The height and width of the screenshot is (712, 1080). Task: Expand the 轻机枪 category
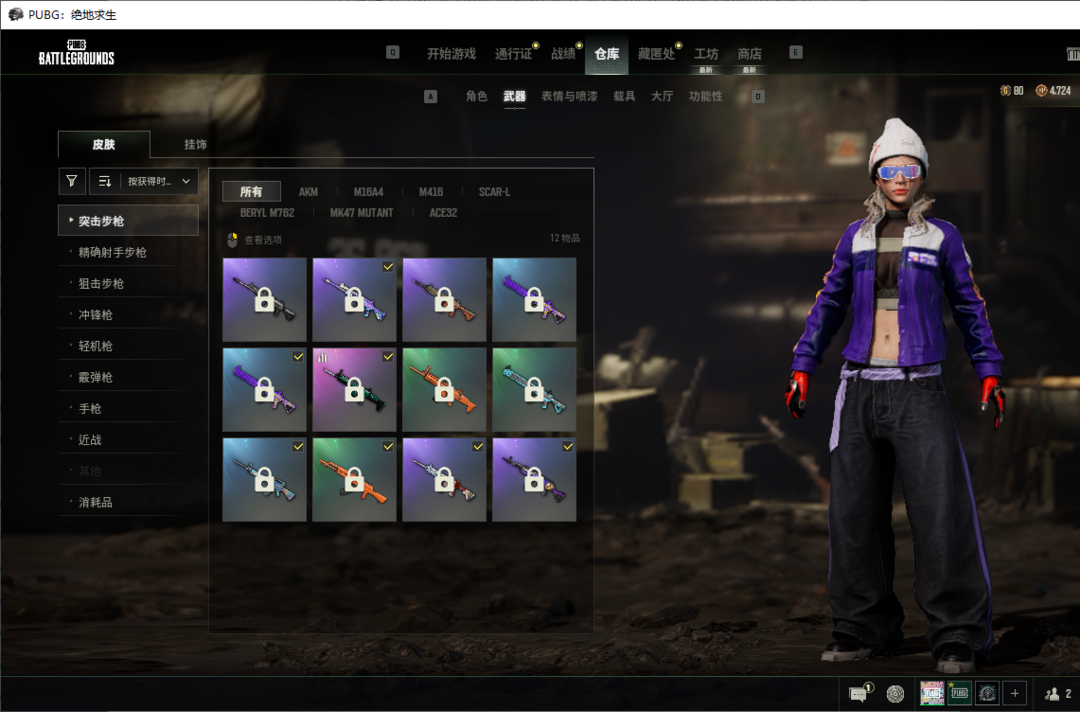click(128, 346)
